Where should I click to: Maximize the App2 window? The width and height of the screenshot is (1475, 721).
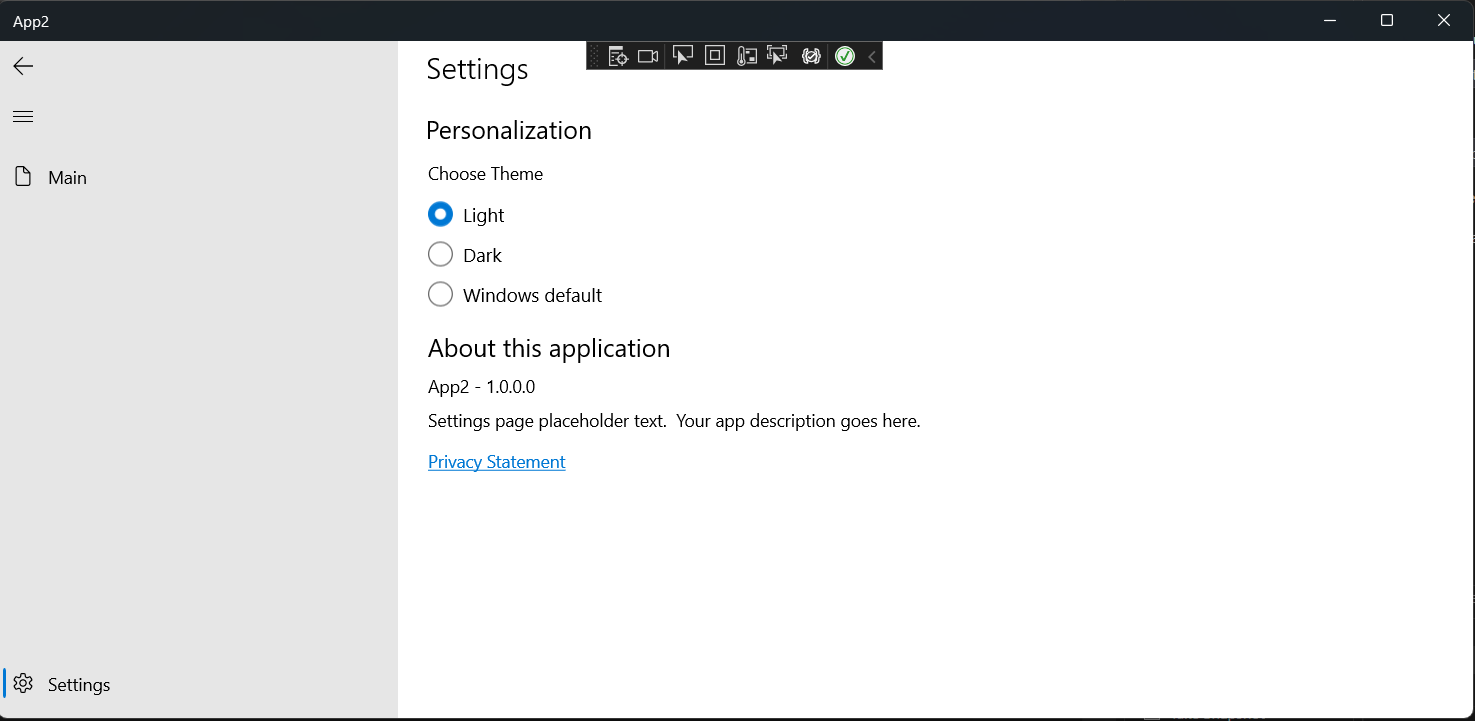pyautogui.click(x=1387, y=20)
